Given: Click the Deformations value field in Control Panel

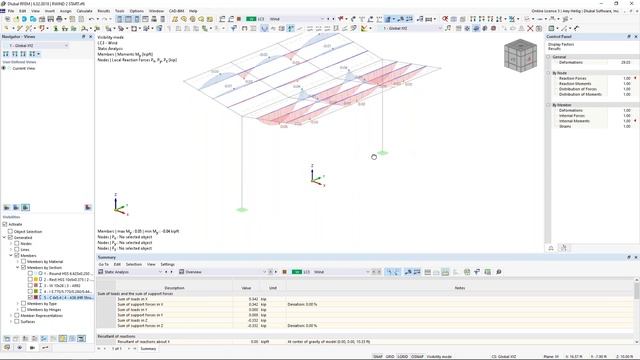Looking at the screenshot, I should [620, 62].
